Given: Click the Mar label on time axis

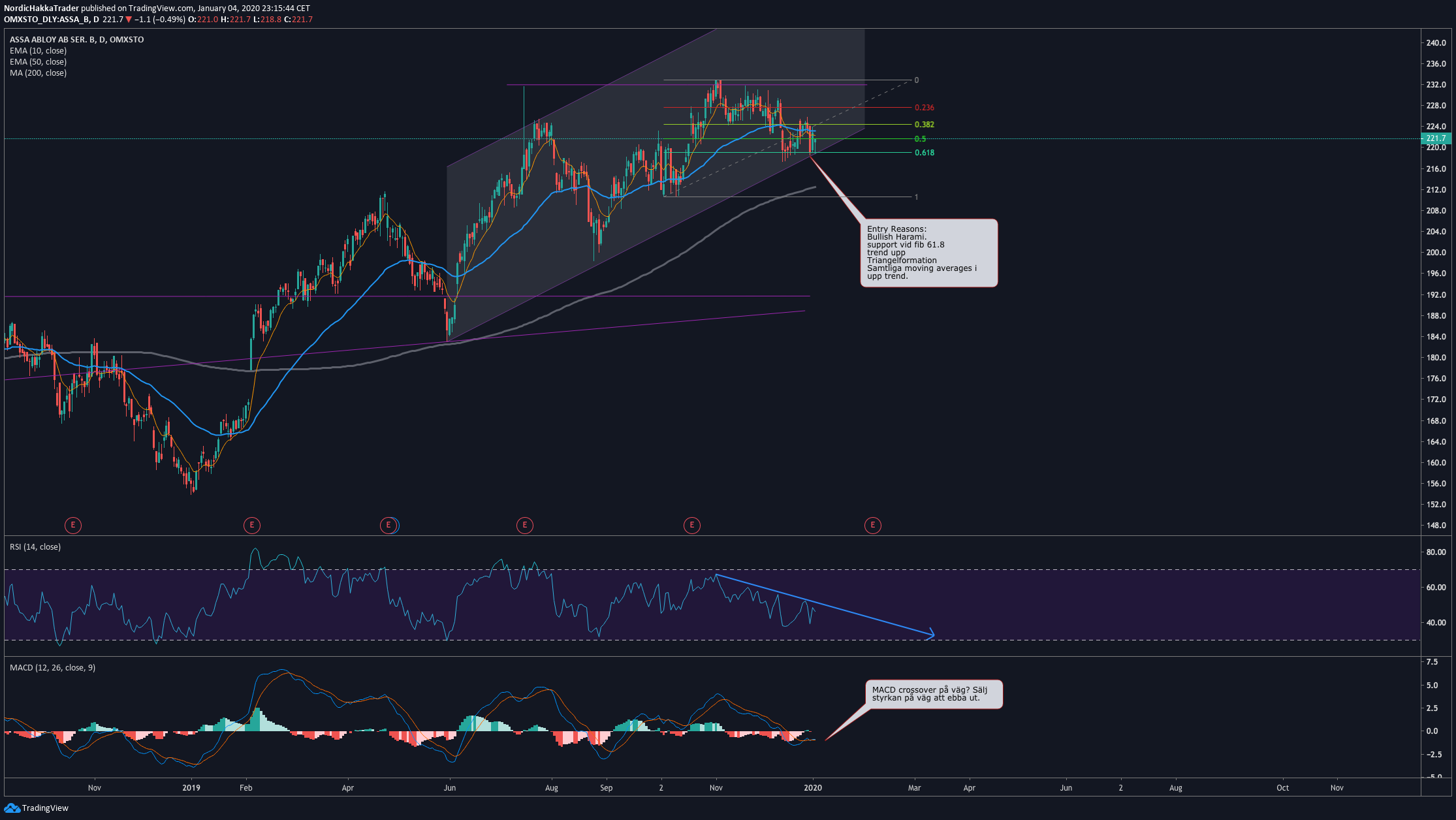Looking at the screenshot, I should (x=915, y=788).
